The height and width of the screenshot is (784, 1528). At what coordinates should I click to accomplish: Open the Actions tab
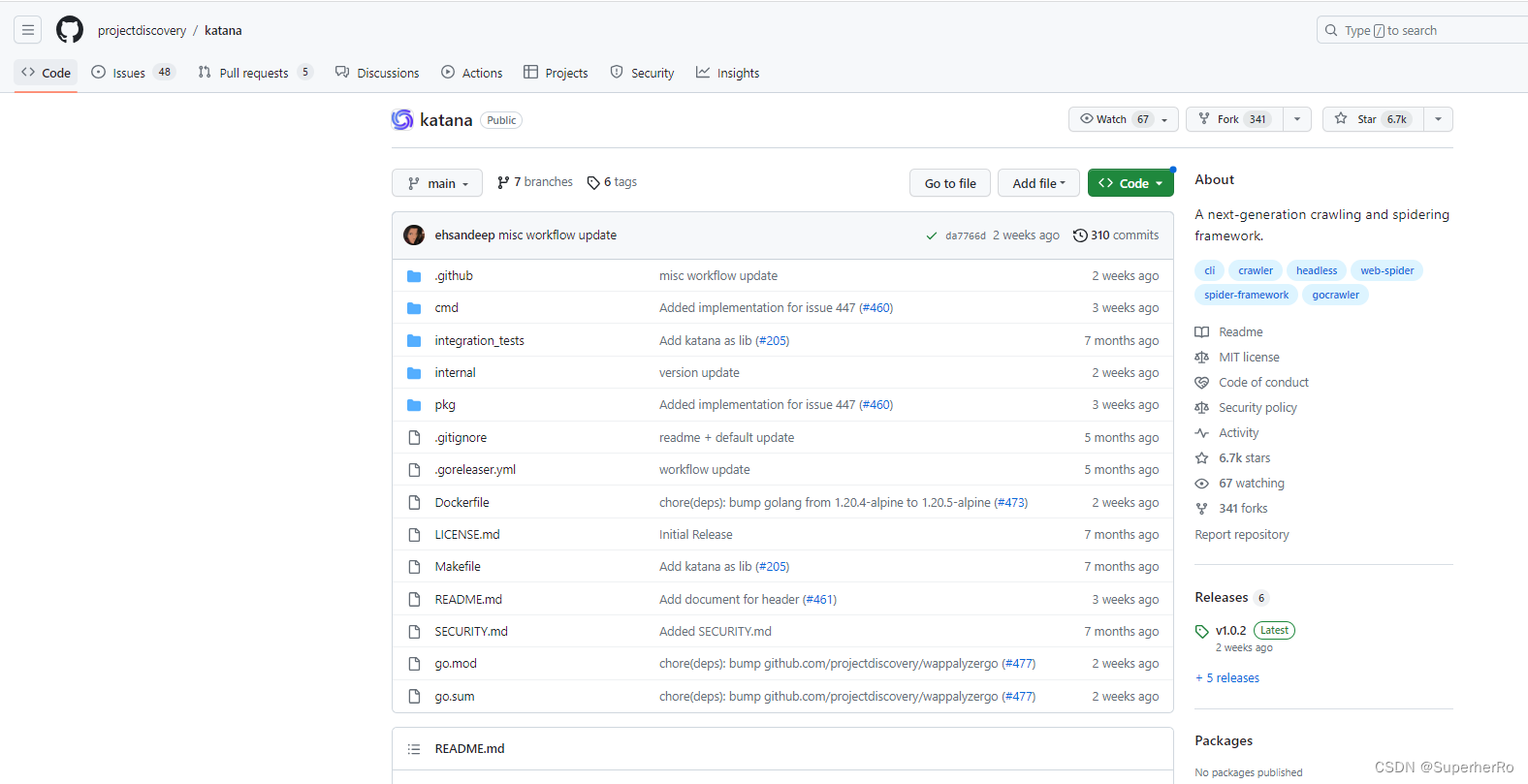(472, 73)
